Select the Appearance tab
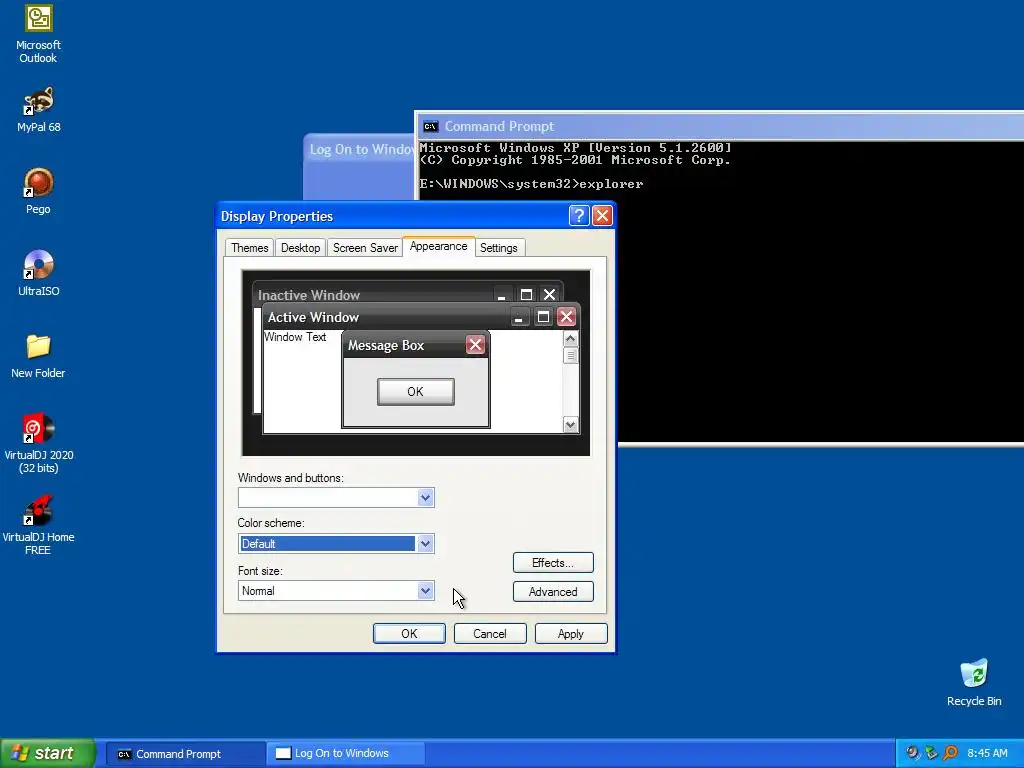This screenshot has height=768, width=1024. click(x=439, y=246)
